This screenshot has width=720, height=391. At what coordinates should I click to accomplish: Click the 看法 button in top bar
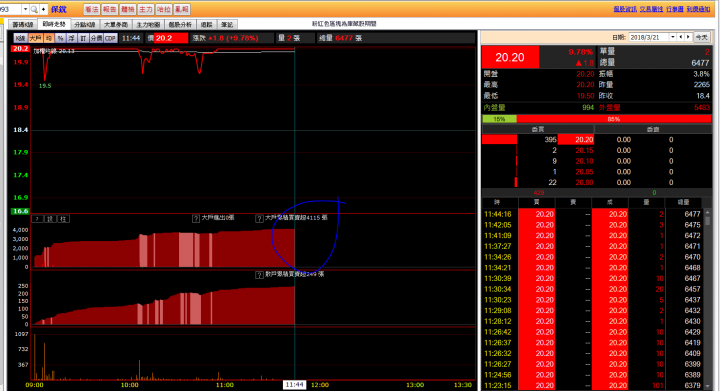(91, 9)
